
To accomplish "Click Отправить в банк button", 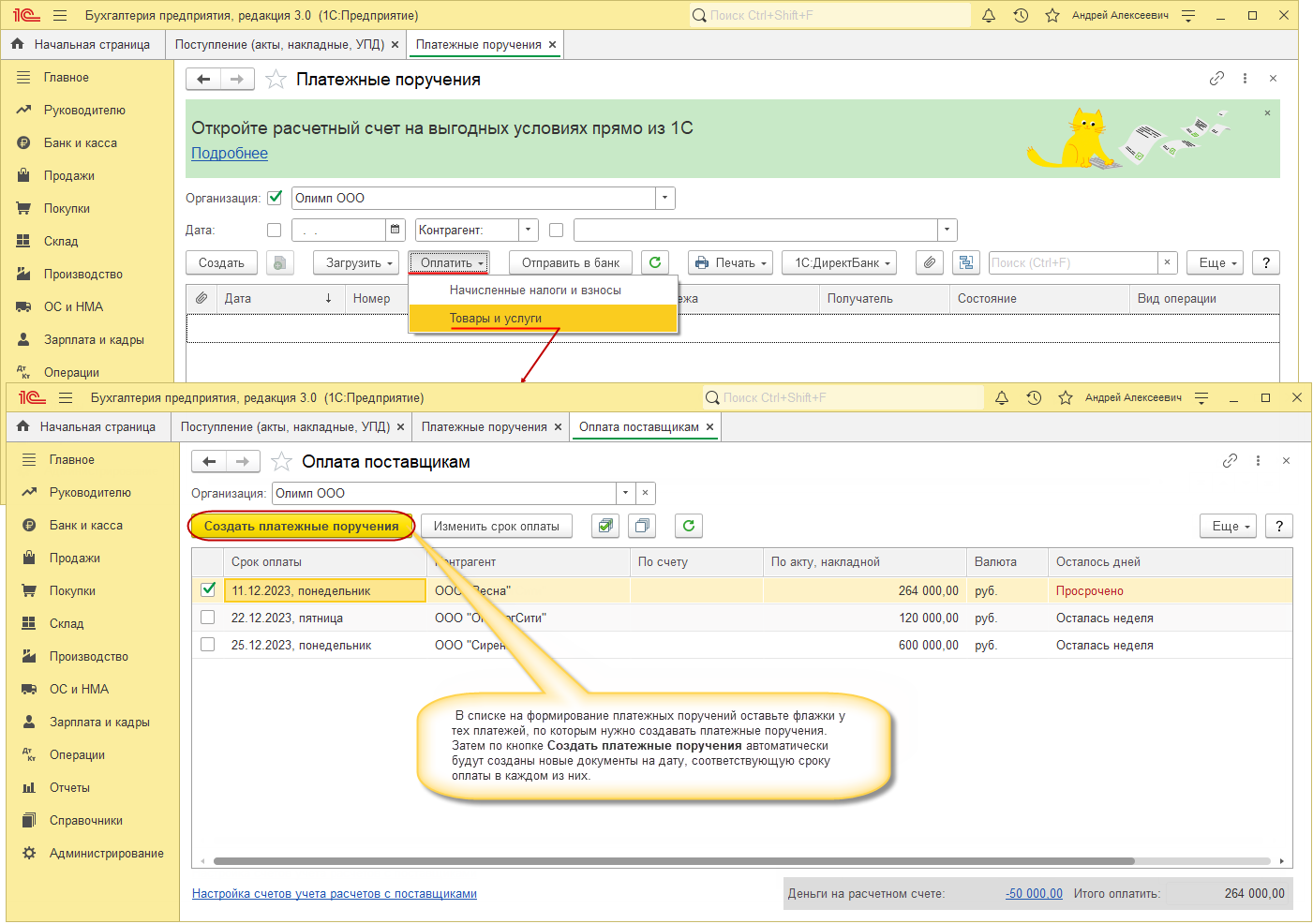I will point(571,262).
